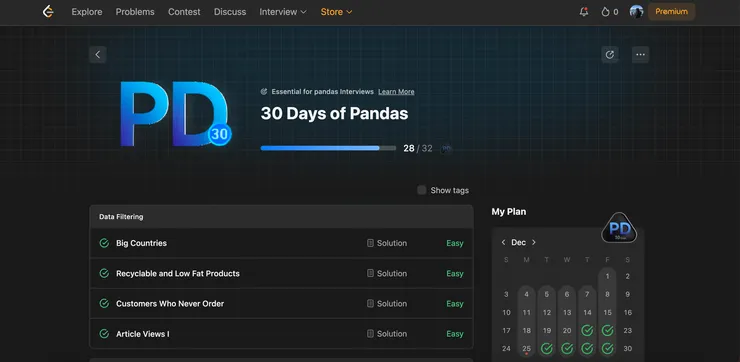Expand the Store dropdown menu
This screenshot has height=362, width=740.
click(x=336, y=12)
